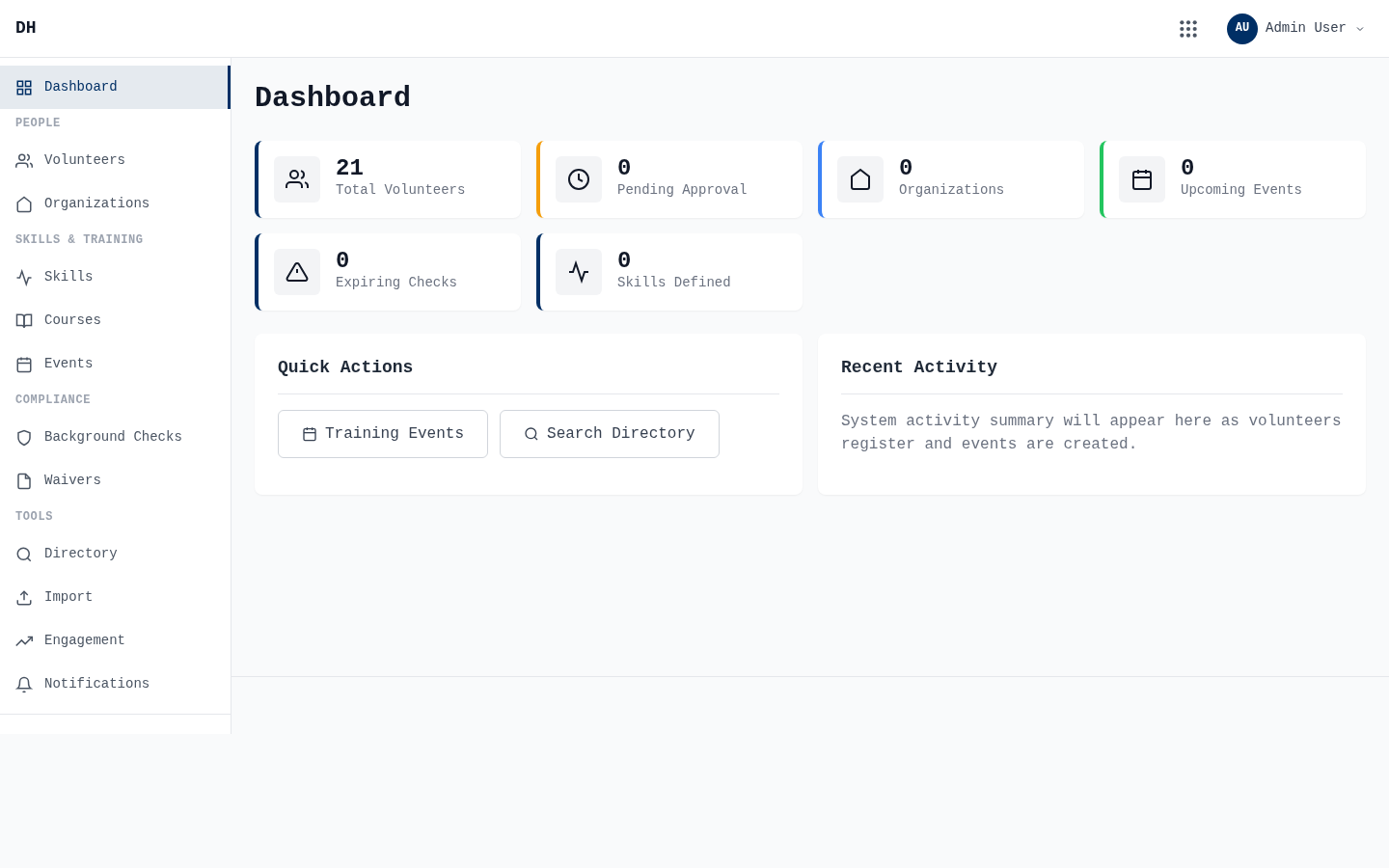
Task: Click the clock icon on Pending Approval card
Action: (x=579, y=179)
